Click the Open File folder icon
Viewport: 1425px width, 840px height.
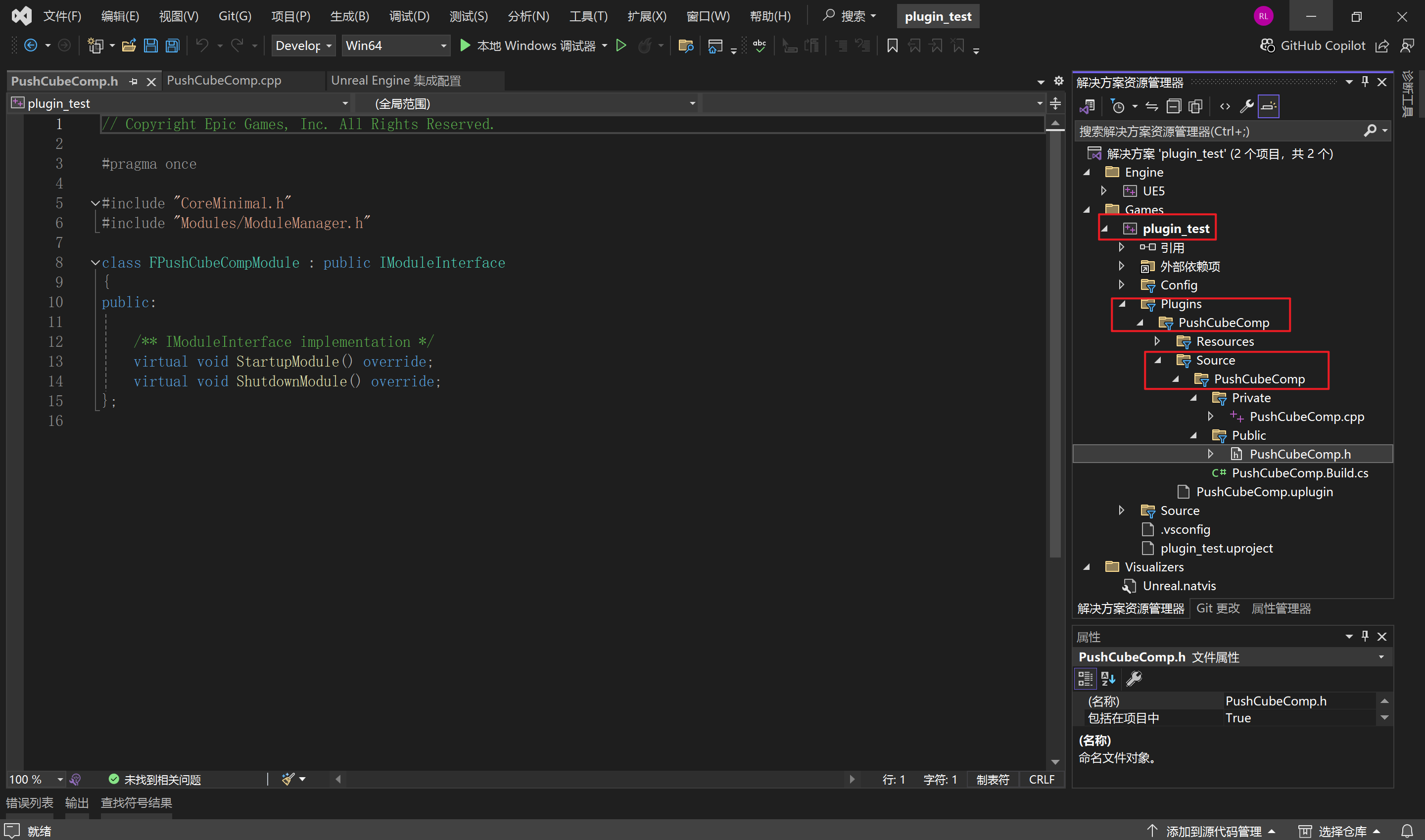pyautogui.click(x=129, y=46)
